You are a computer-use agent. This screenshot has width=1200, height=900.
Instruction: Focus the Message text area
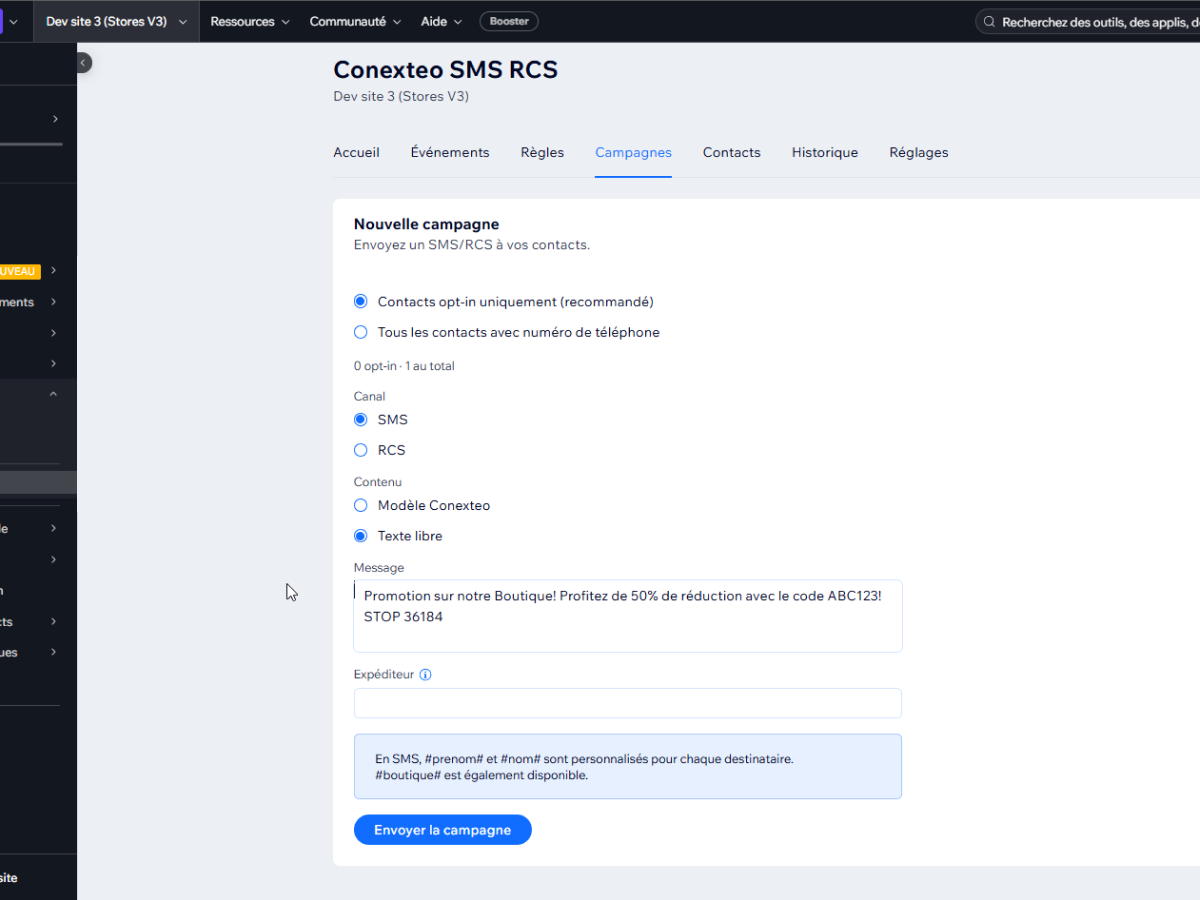point(628,616)
